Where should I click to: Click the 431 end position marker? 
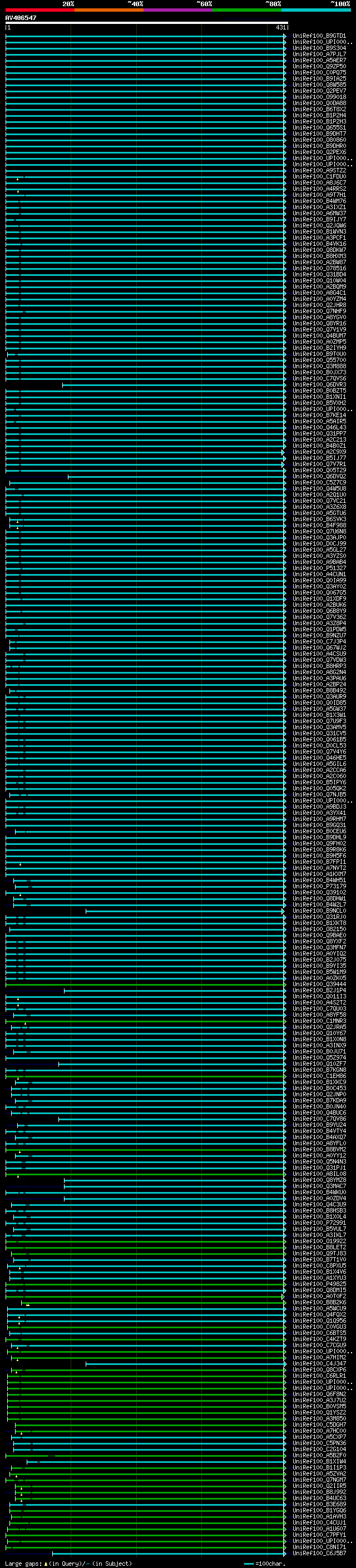click(x=280, y=27)
